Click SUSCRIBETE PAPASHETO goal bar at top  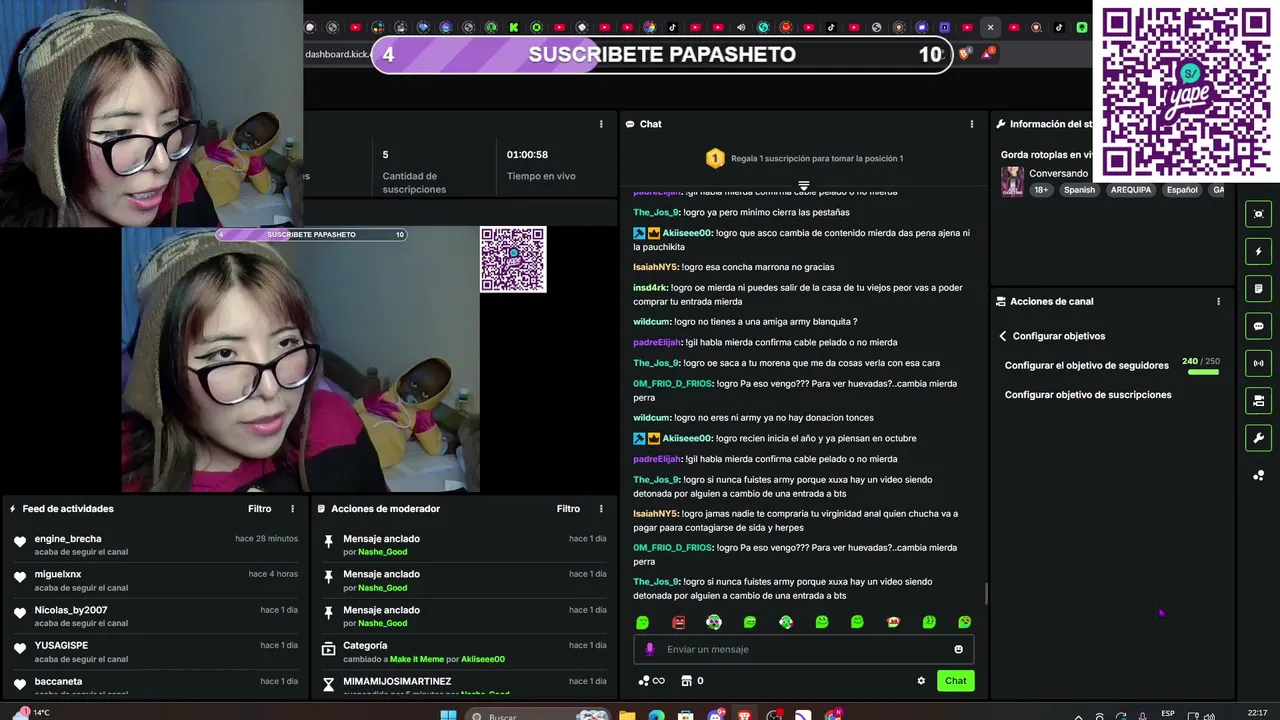click(661, 55)
